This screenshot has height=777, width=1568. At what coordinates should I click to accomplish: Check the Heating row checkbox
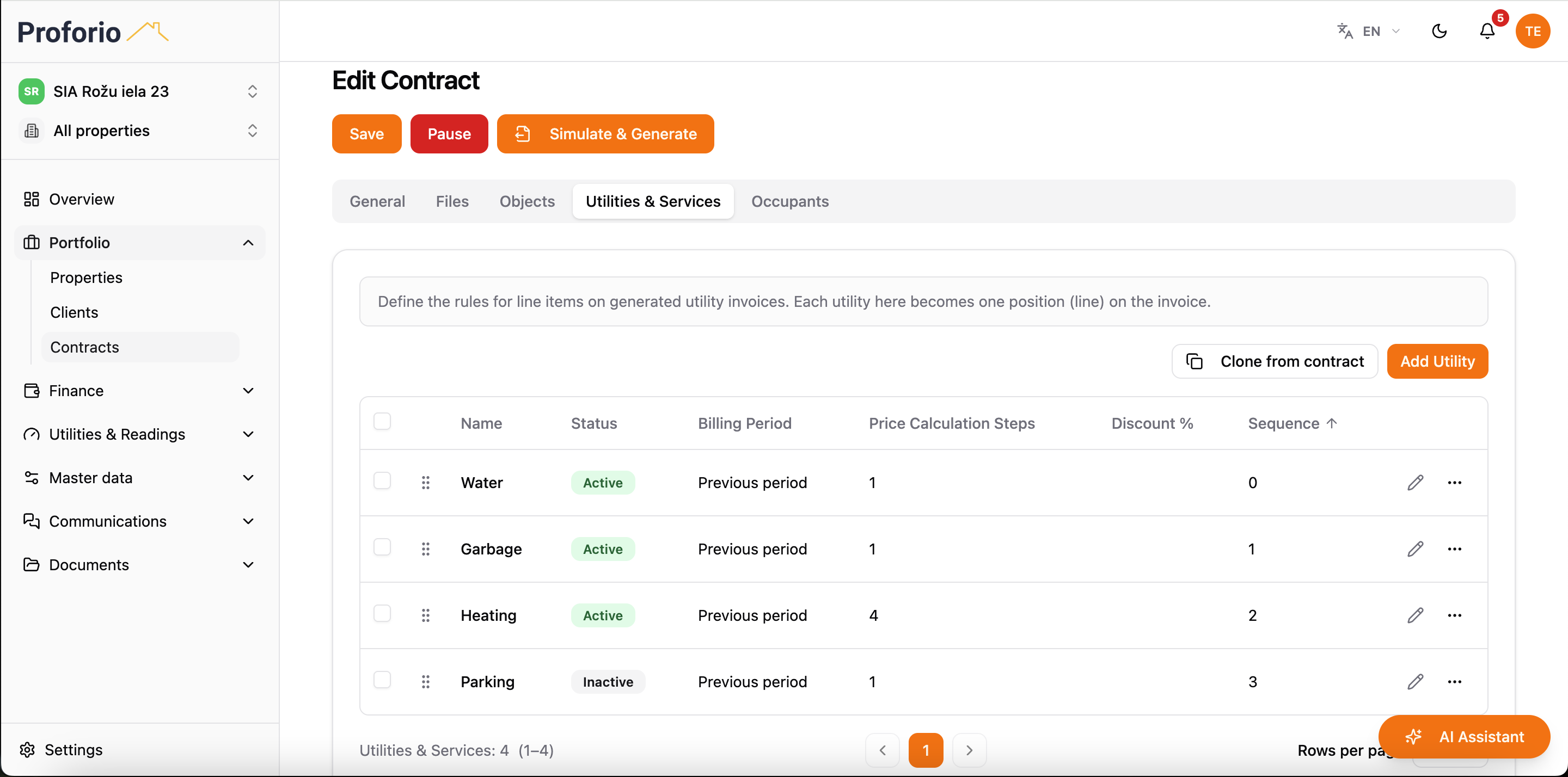point(382,613)
